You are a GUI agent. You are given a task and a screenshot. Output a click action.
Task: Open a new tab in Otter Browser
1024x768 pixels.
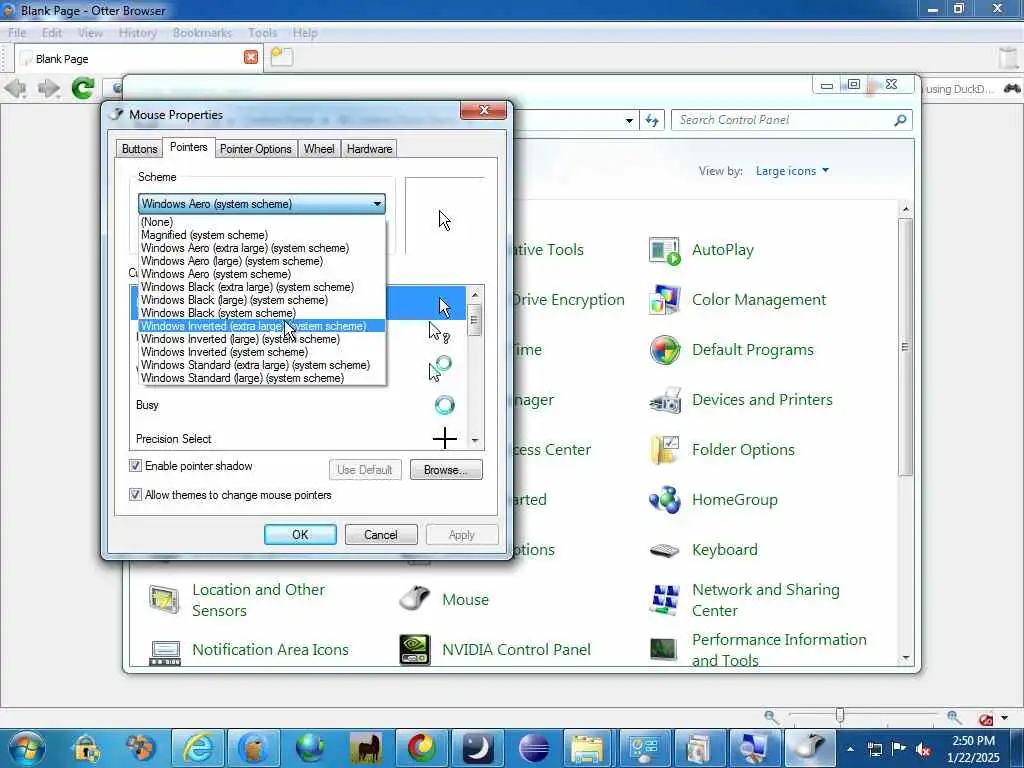[x=281, y=57]
